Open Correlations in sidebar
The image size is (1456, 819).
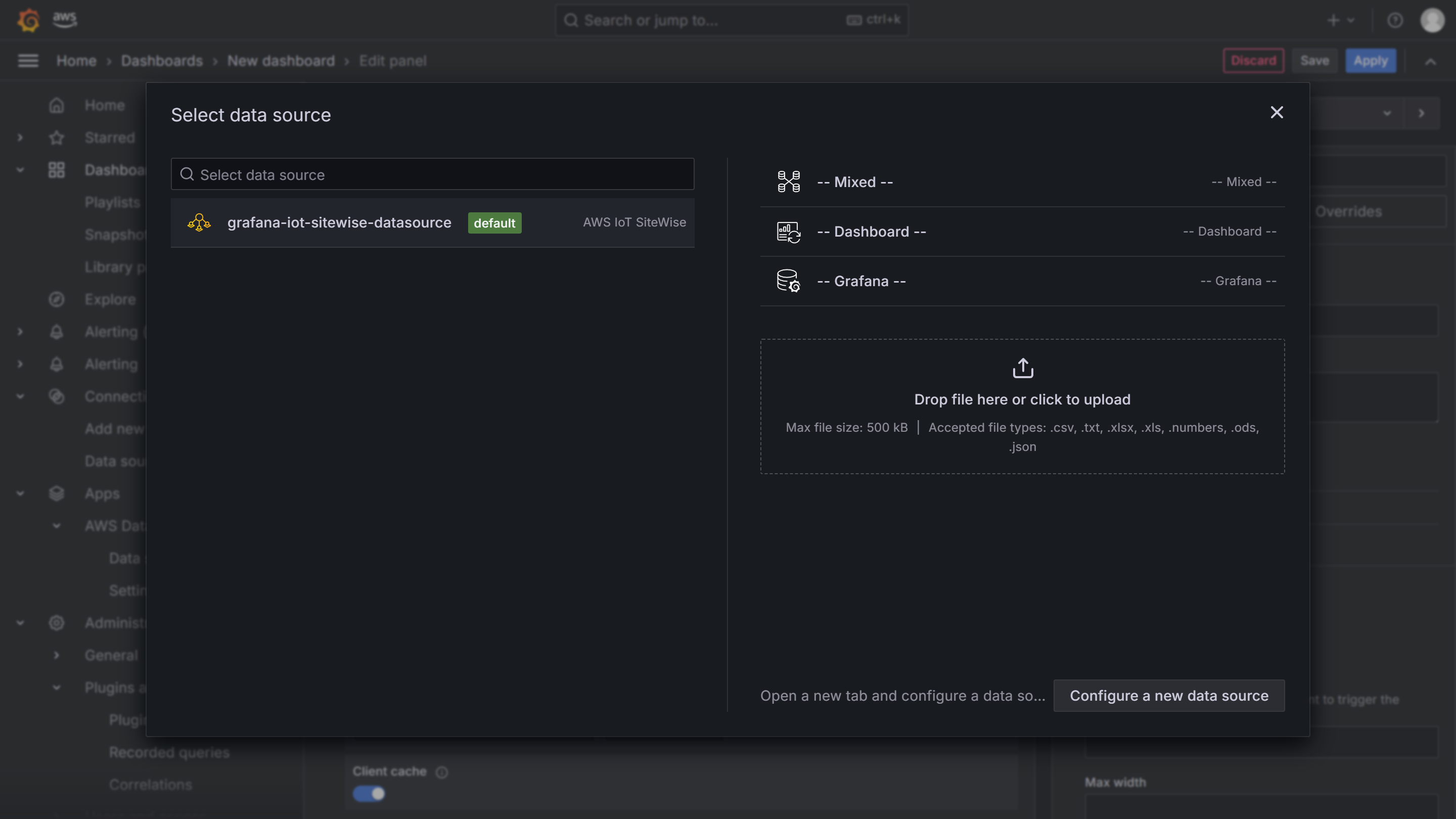tap(150, 785)
